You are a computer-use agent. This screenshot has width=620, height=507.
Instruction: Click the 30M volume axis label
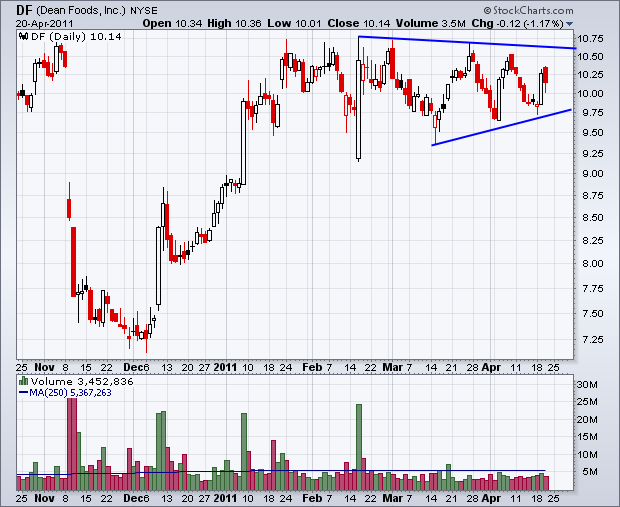[587, 384]
